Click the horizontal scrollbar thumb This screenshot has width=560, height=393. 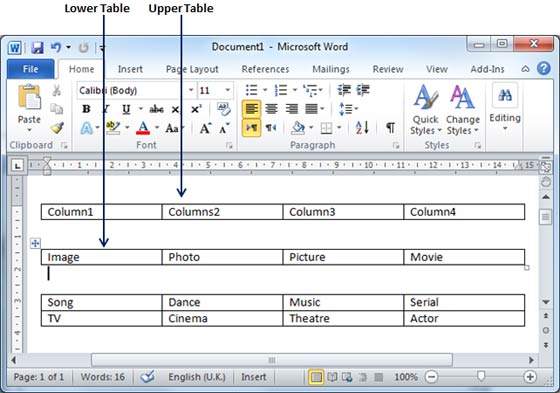(x=272, y=360)
